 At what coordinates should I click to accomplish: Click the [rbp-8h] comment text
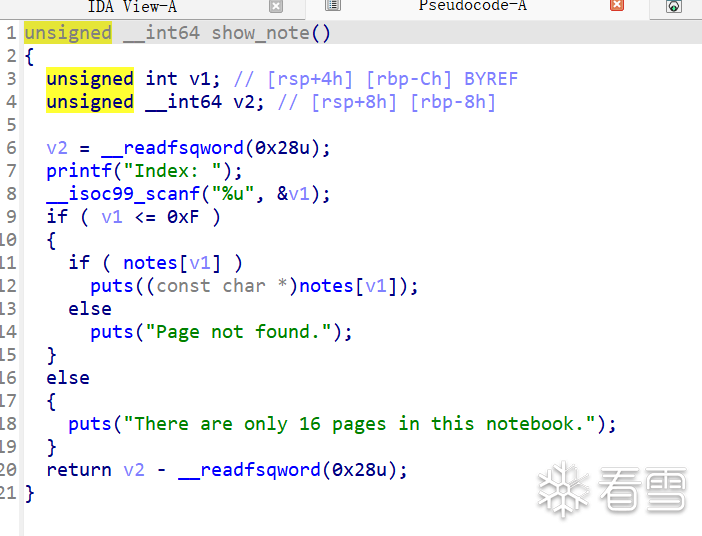pyautogui.click(x=453, y=102)
